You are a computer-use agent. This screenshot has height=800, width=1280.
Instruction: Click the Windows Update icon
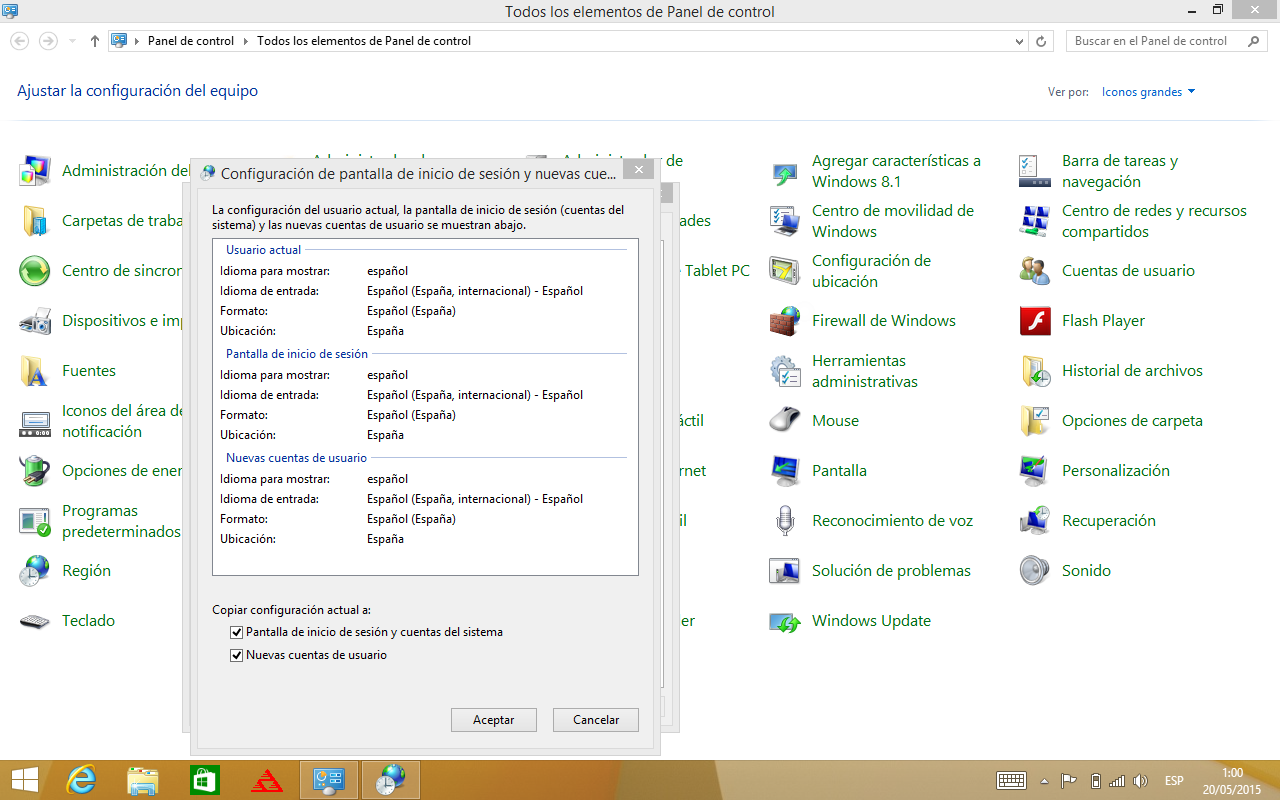coord(785,621)
